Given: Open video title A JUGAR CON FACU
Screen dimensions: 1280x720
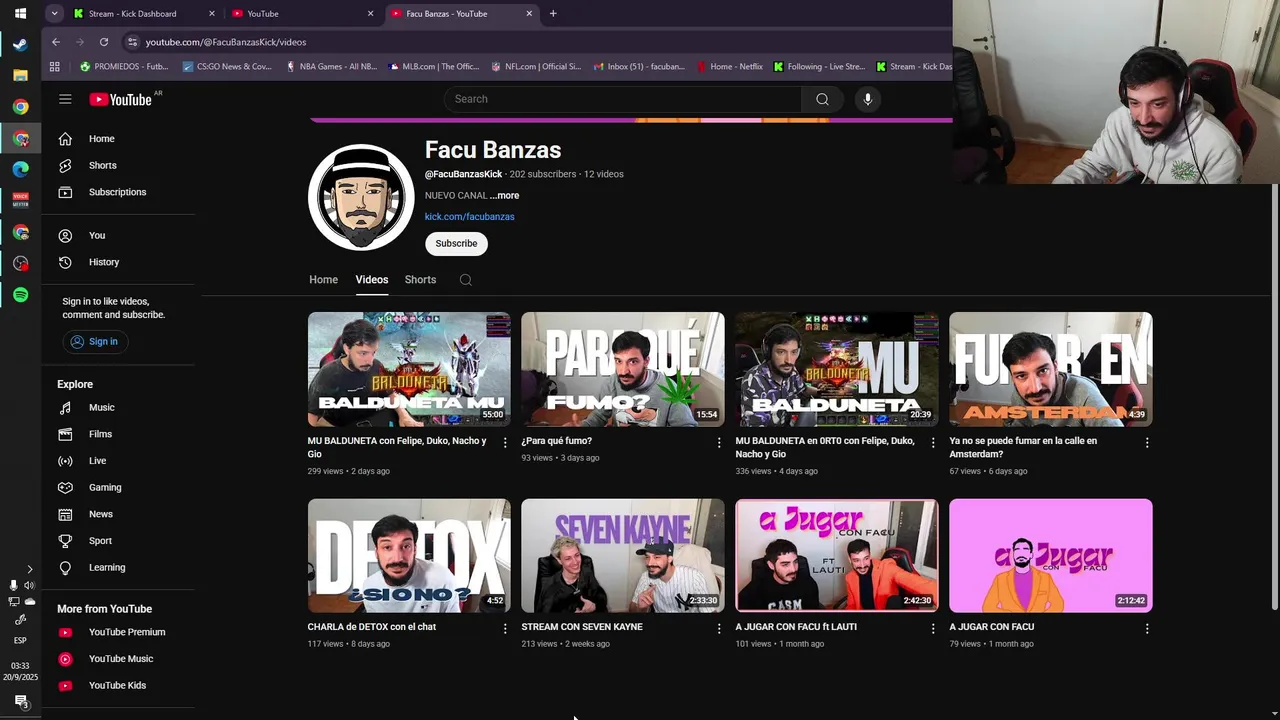Looking at the screenshot, I should click(992, 627).
